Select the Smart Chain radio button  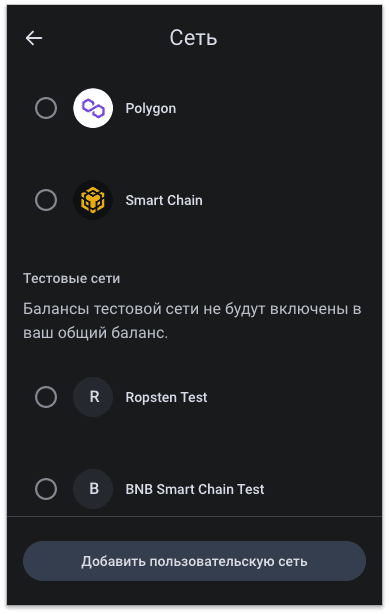point(46,200)
